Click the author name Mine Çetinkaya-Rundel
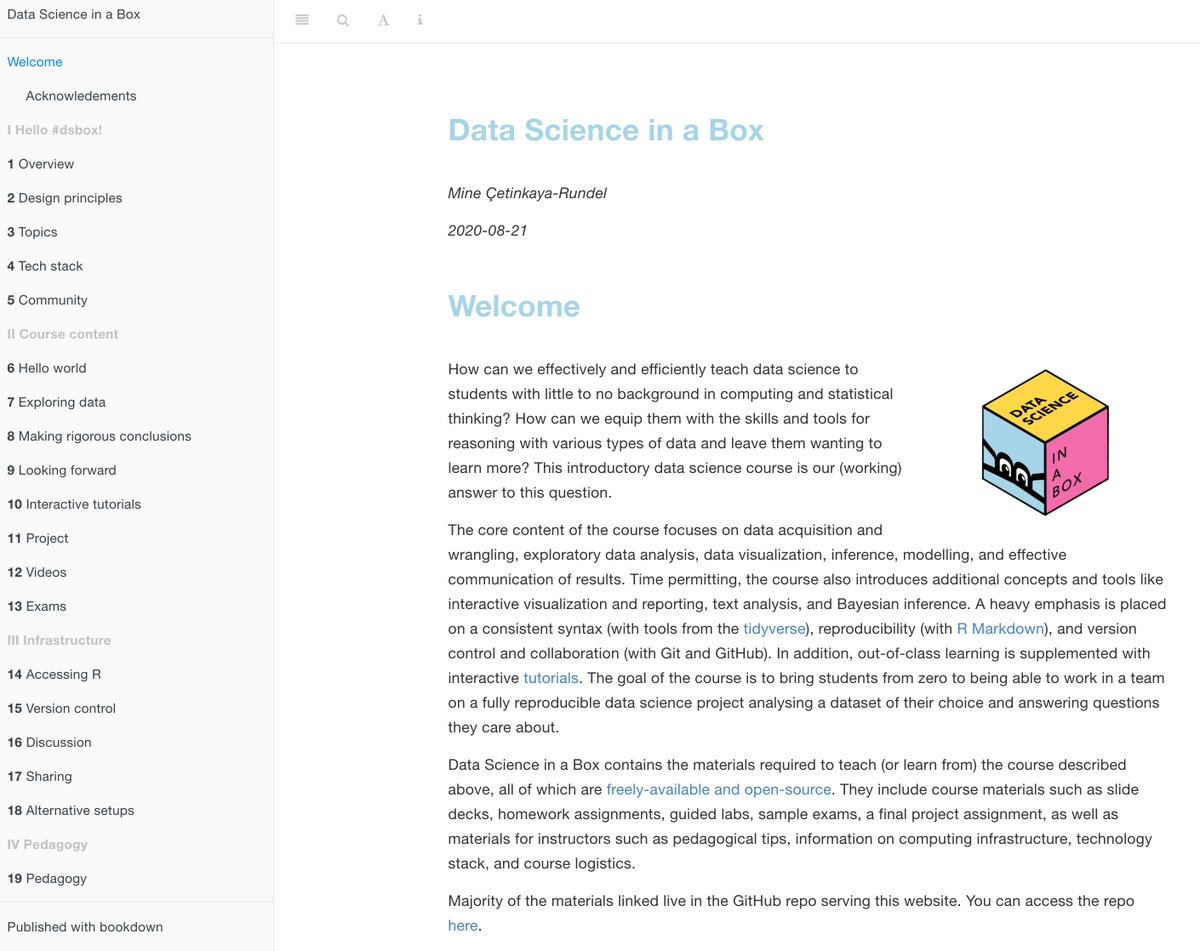1200x951 pixels. click(527, 193)
